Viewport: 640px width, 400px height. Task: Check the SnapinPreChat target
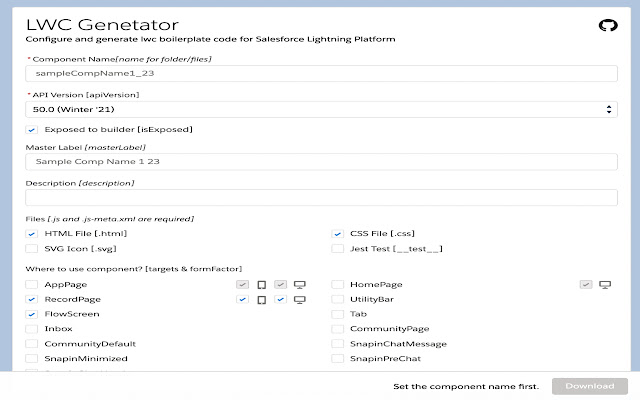click(x=337, y=358)
